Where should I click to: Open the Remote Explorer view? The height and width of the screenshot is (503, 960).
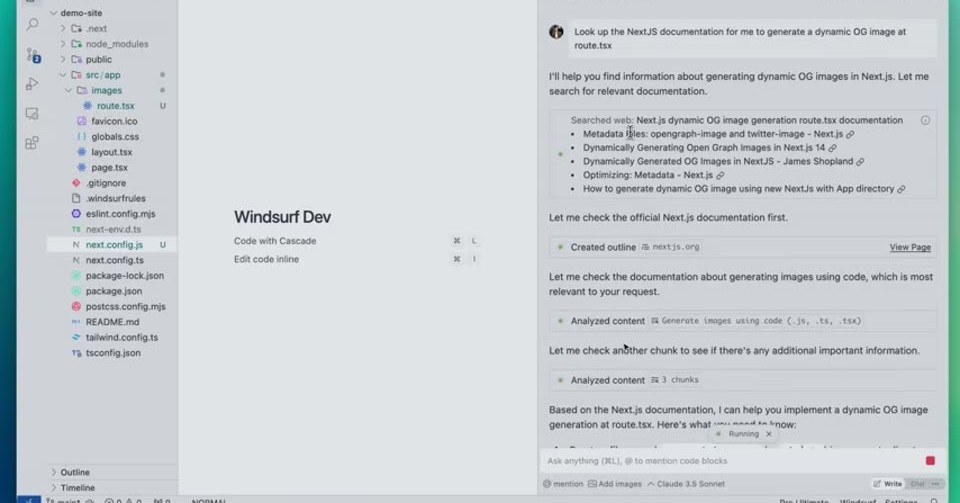32,113
